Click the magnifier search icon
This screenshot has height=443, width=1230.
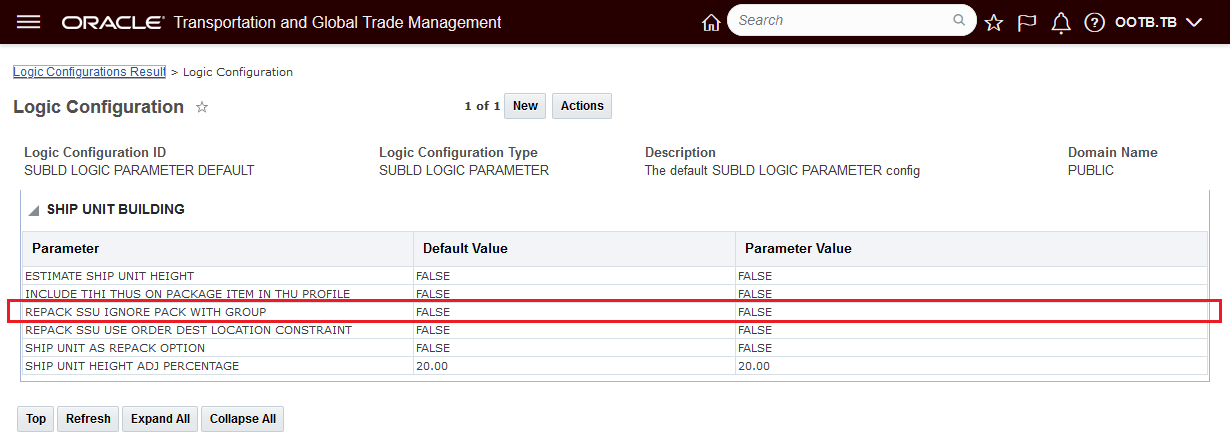point(958,20)
